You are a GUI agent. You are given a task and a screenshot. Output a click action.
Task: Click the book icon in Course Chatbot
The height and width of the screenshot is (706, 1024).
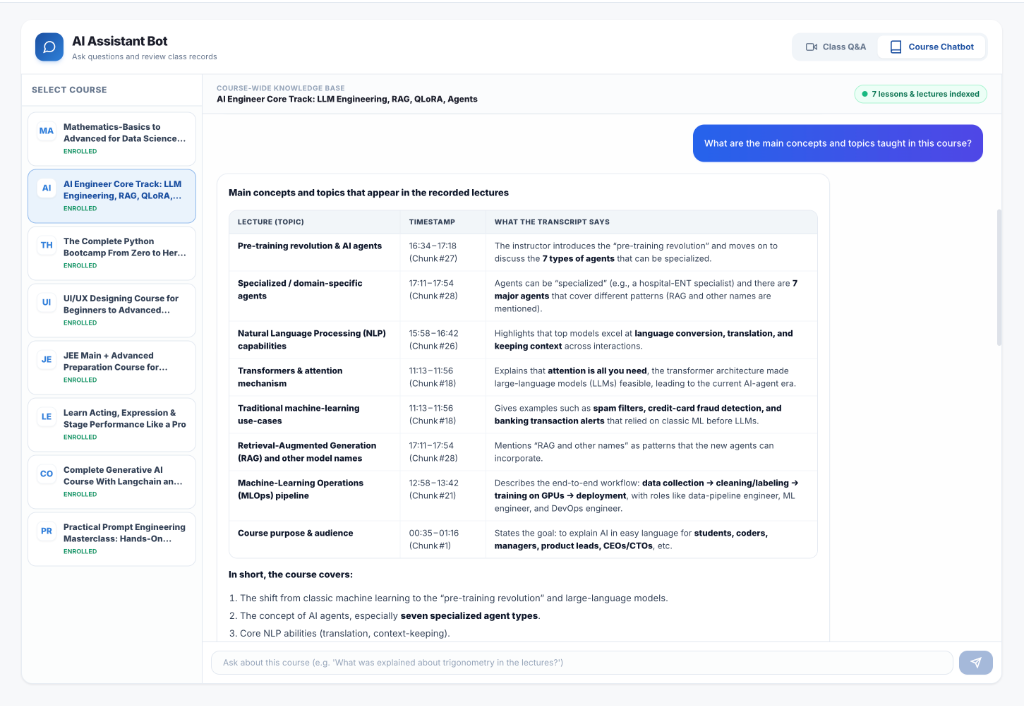[896, 47]
